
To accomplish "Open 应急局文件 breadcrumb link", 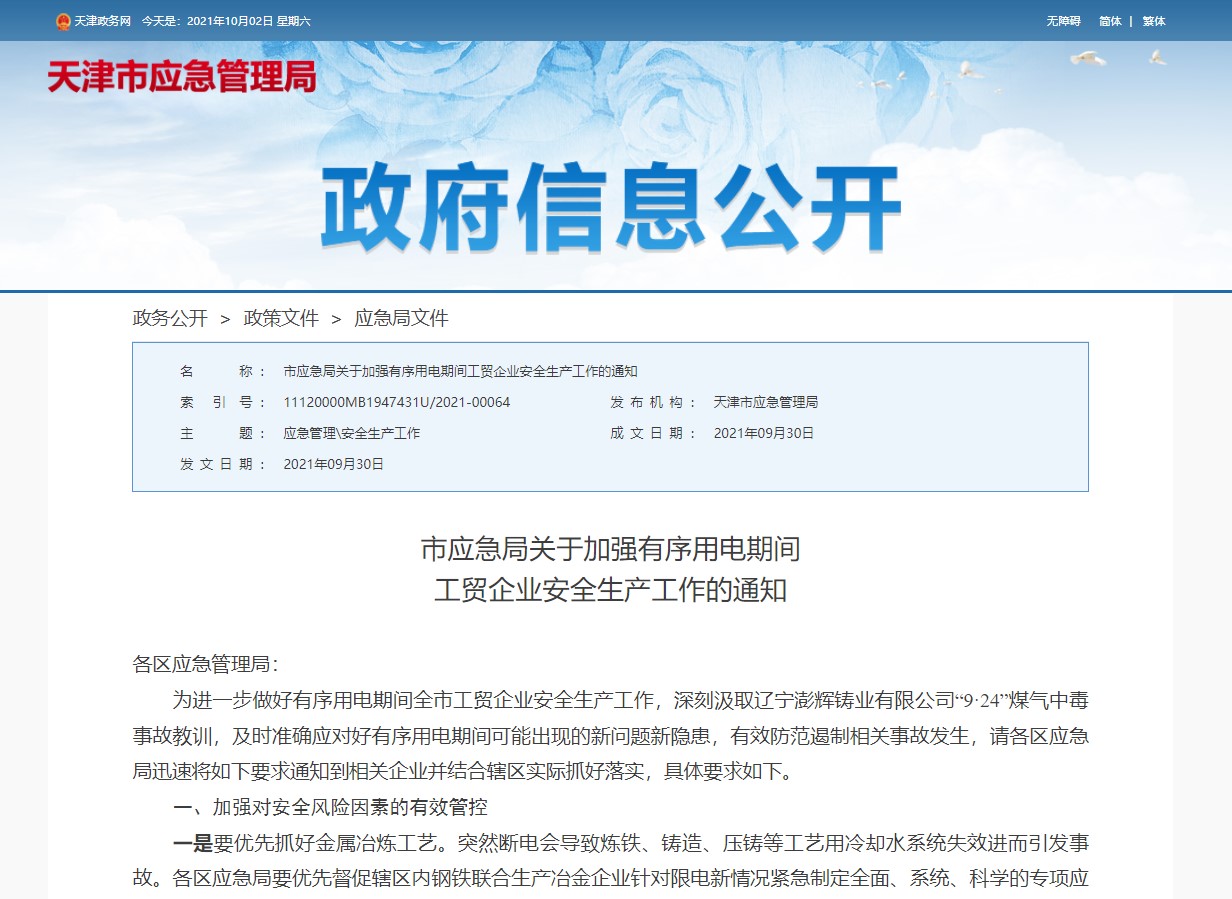I will coord(401,318).
